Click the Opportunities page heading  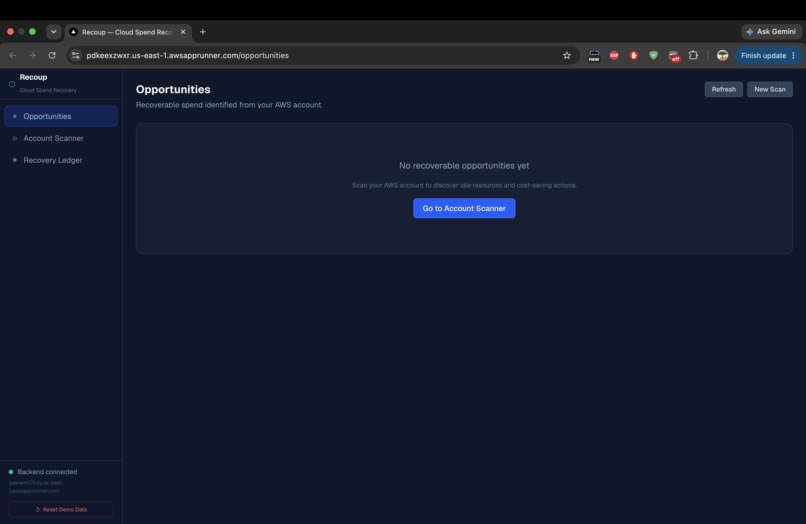(173, 89)
